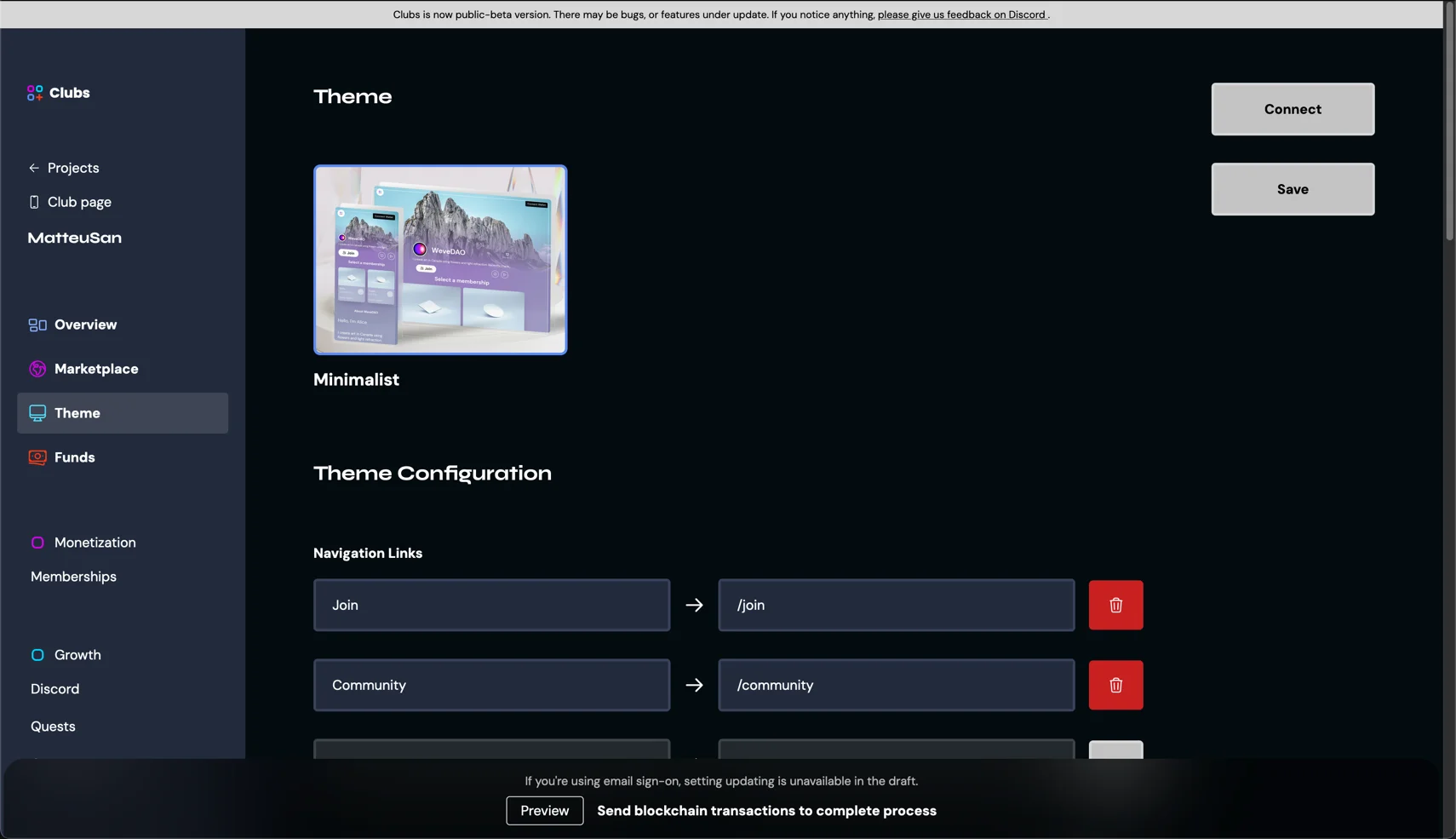
Task: Preview the club page
Action: pos(544,810)
